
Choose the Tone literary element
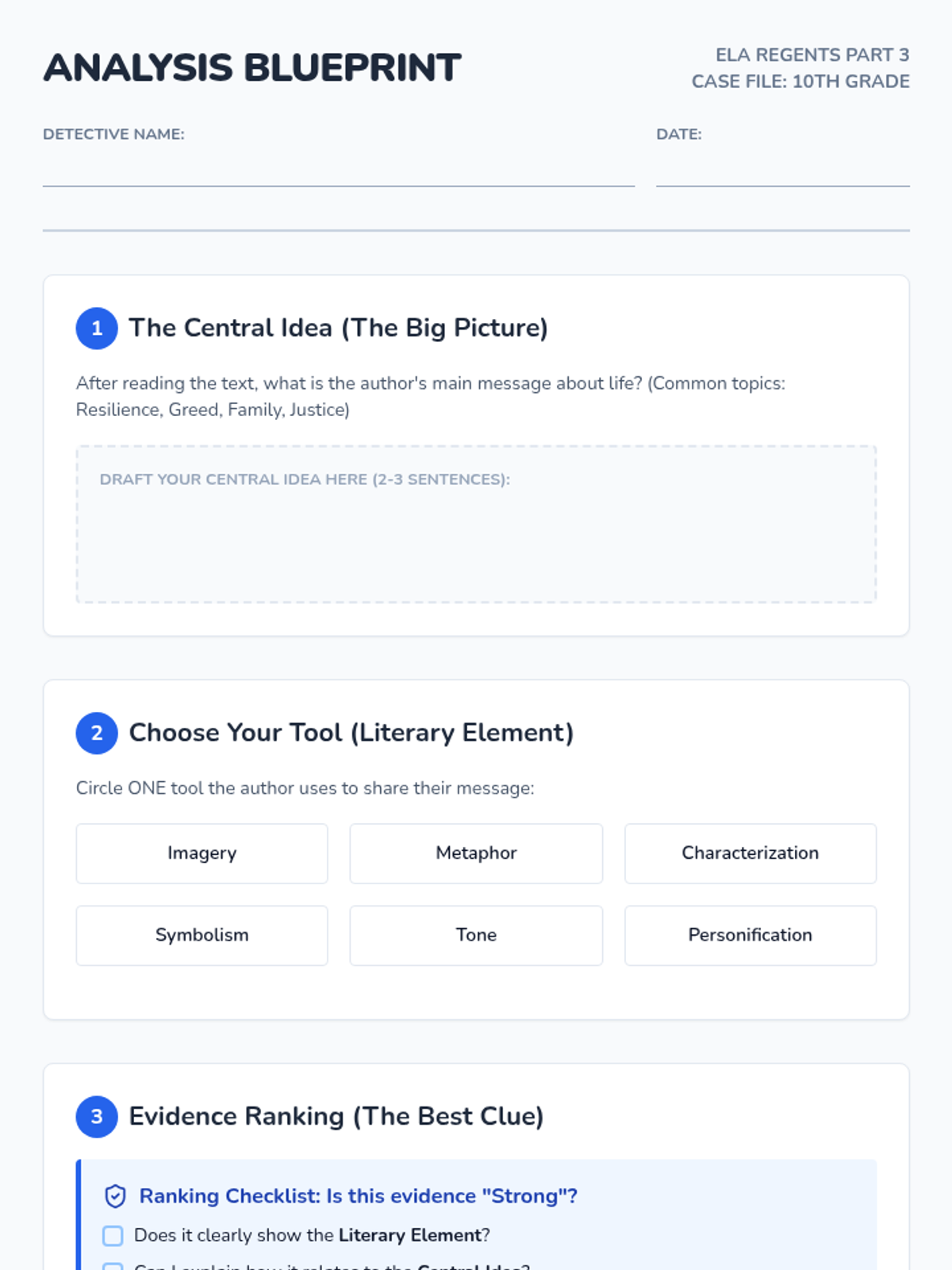pos(476,935)
